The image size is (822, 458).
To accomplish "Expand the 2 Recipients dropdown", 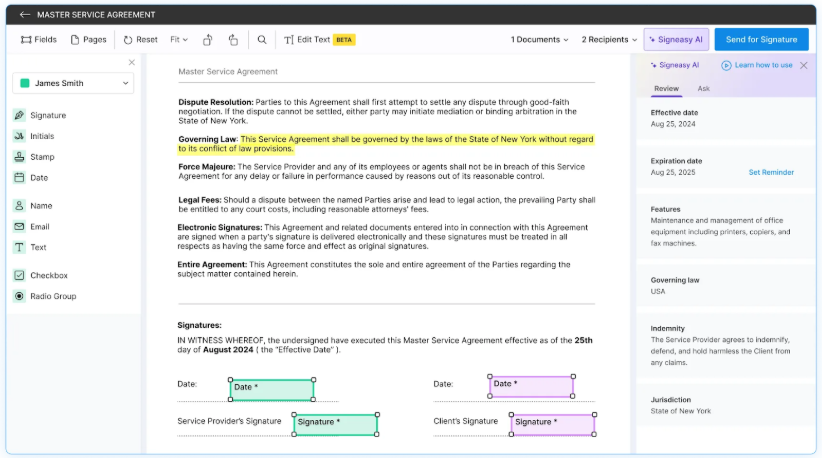I will coord(609,40).
